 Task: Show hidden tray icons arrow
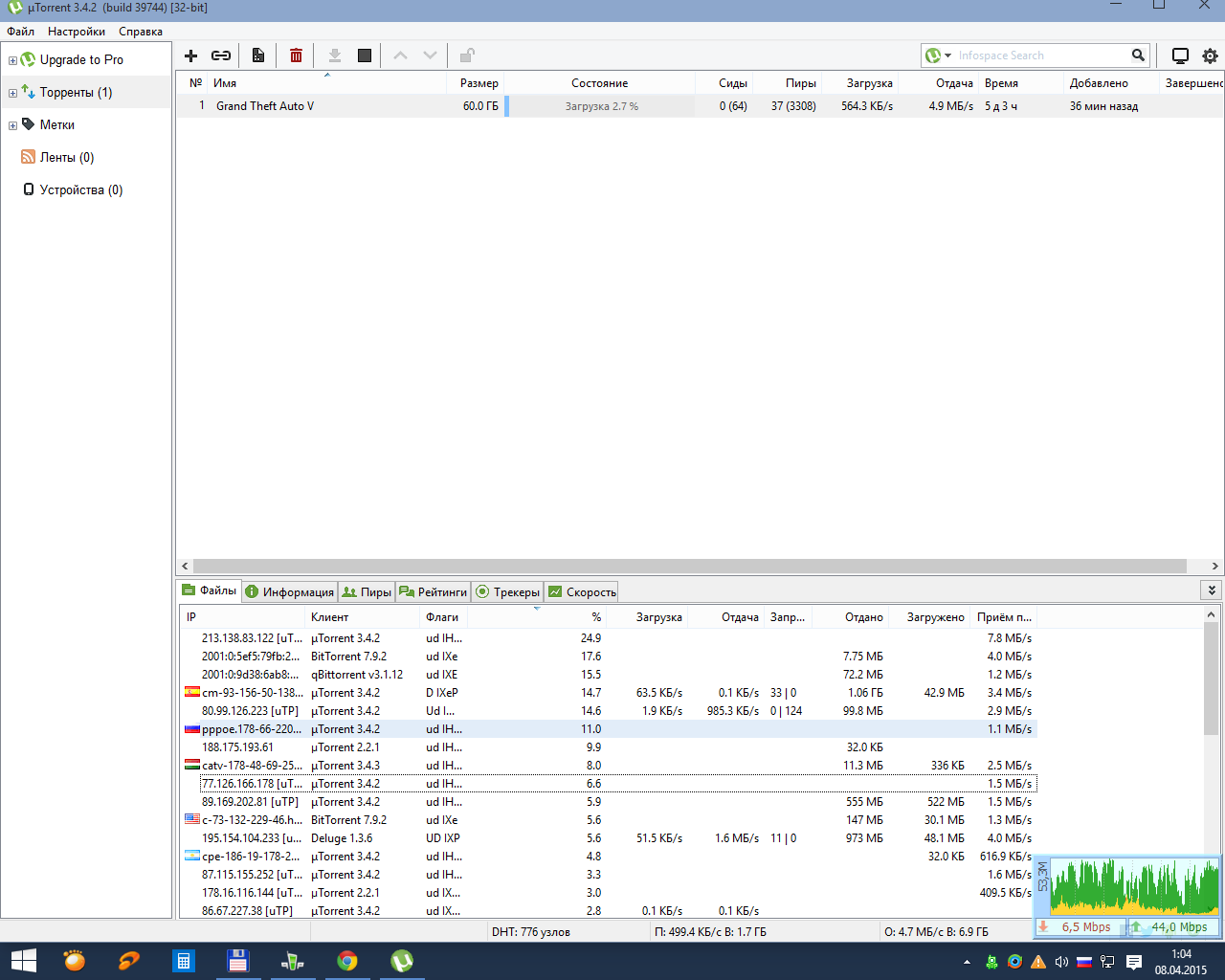pos(967,962)
